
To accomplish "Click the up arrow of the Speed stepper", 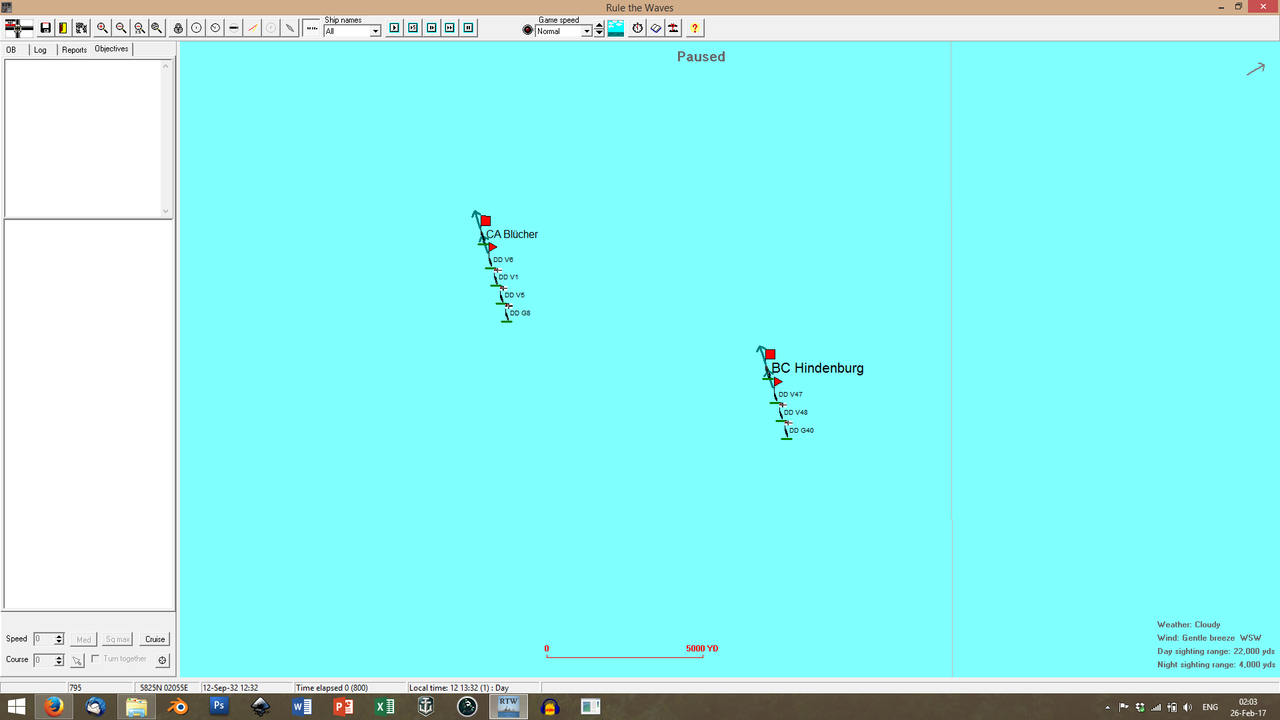I will coord(58,635).
